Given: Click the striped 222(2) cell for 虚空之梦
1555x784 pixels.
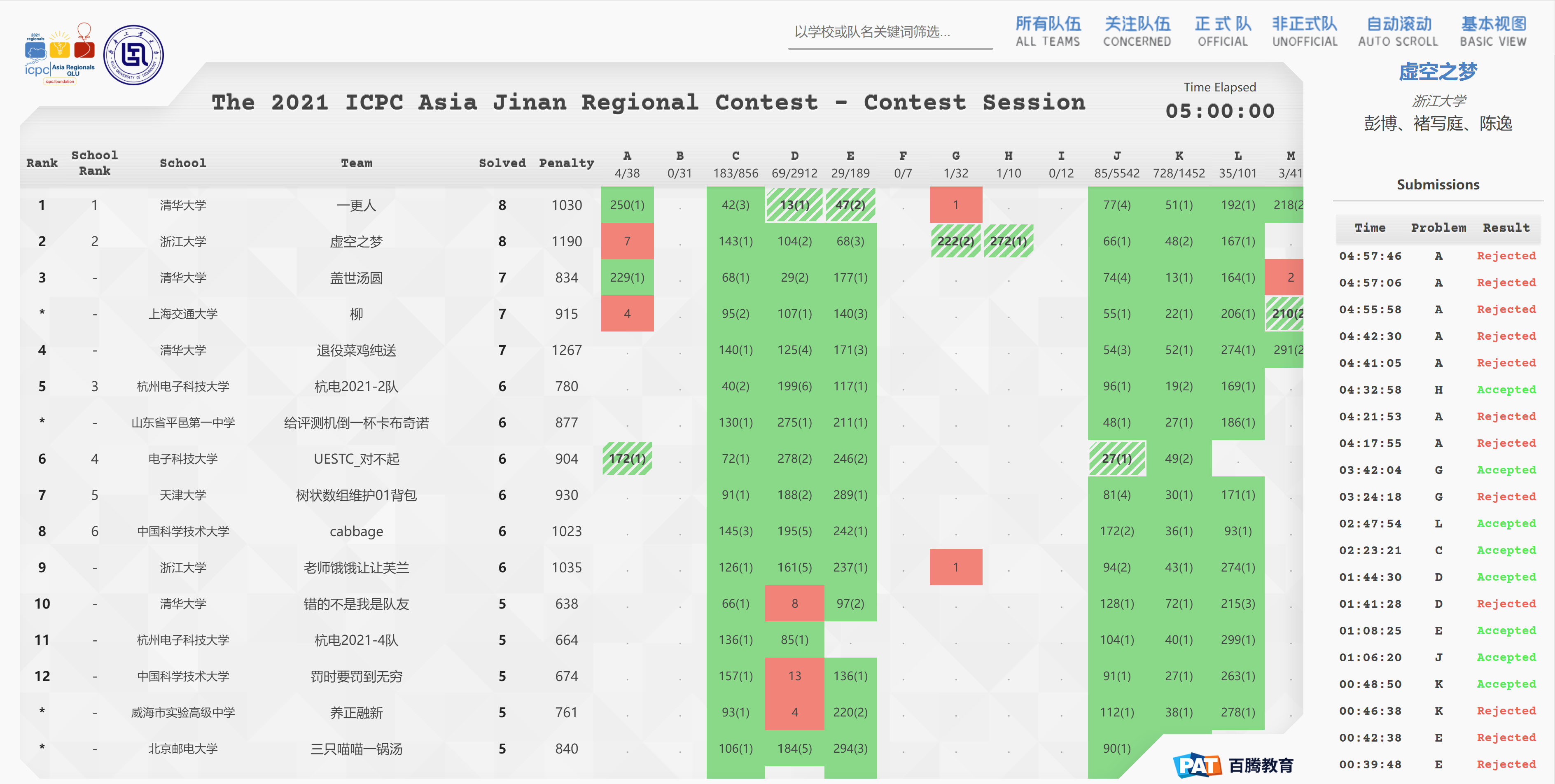Looking at the screenshot, I should tap(955, 241).
